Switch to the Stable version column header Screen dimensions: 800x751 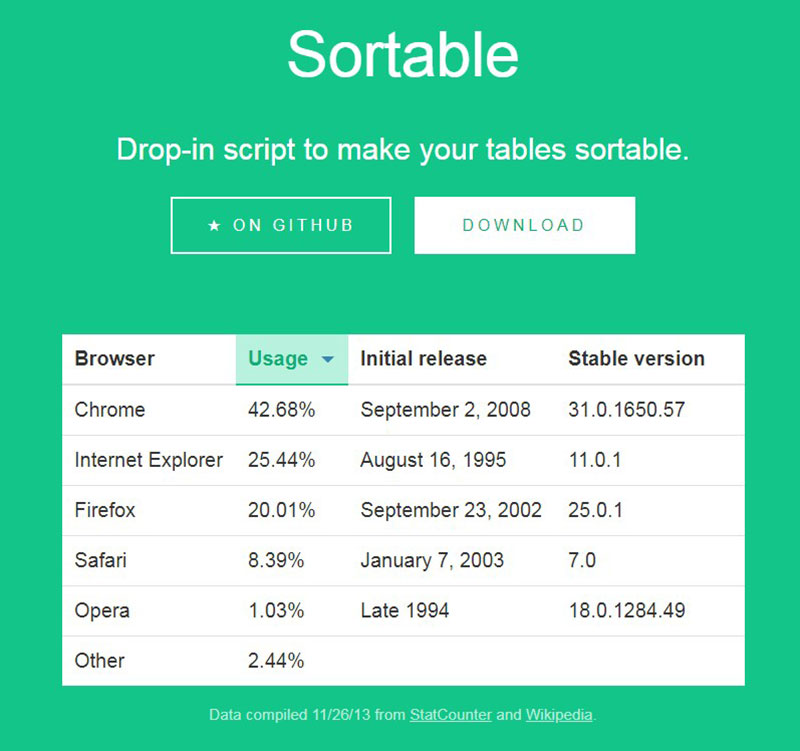[636, 359]
